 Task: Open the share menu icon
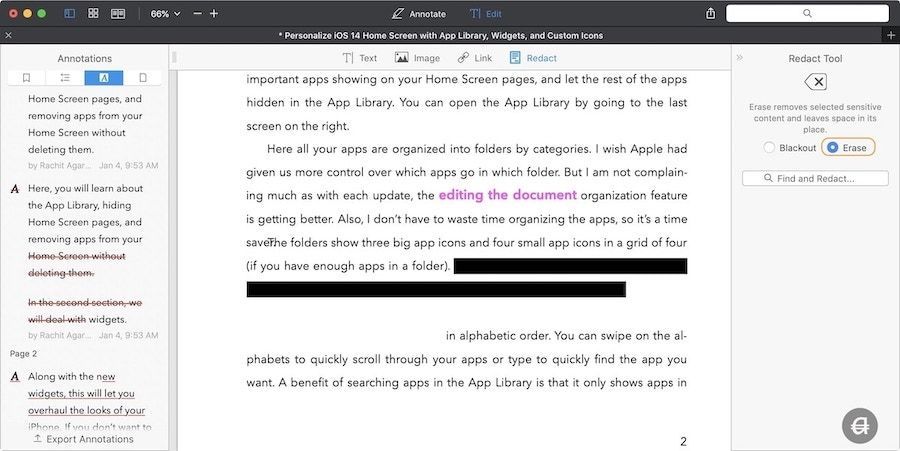pyautogui.click(x=710, y=14)
